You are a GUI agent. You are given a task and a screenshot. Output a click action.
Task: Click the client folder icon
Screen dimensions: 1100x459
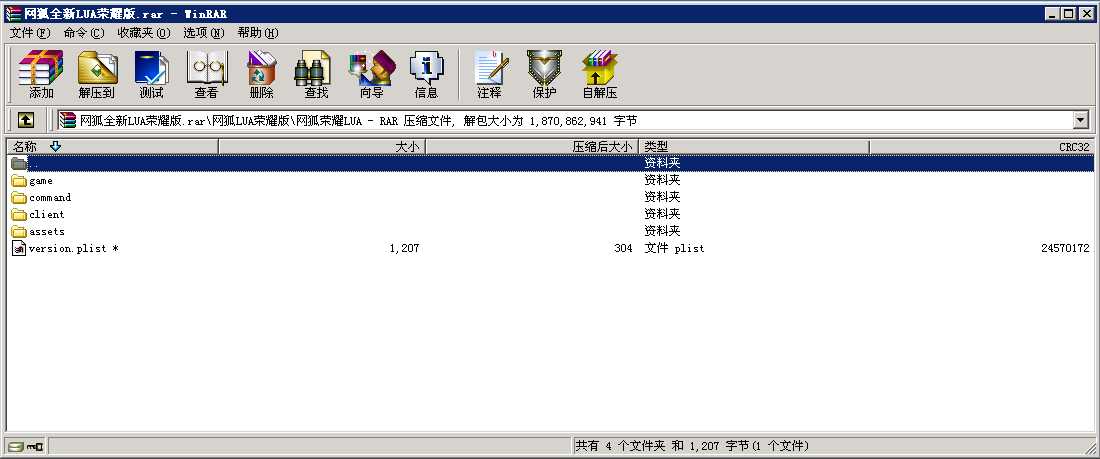(x=19, y=214)
